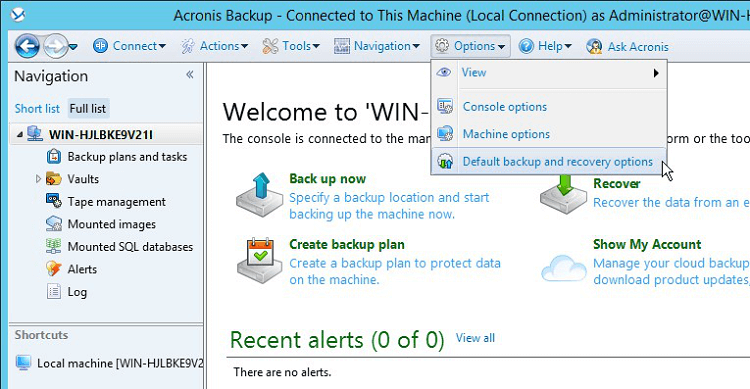Image resolution: width=750 pixels, height=389 pixels.
Task: Expand the Vaults tree node
Action: 38,179
